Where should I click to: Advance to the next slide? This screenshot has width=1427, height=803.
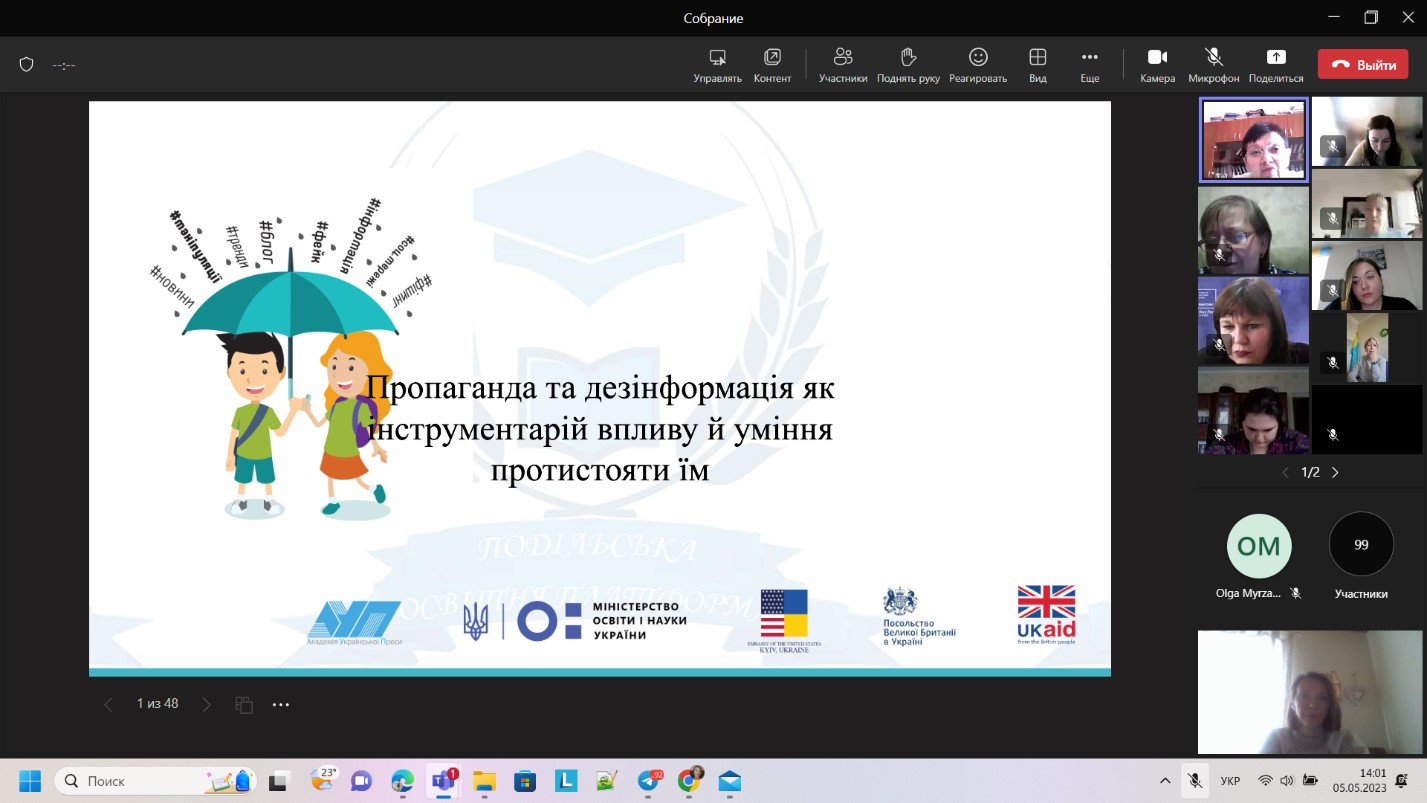coord(207,705)
